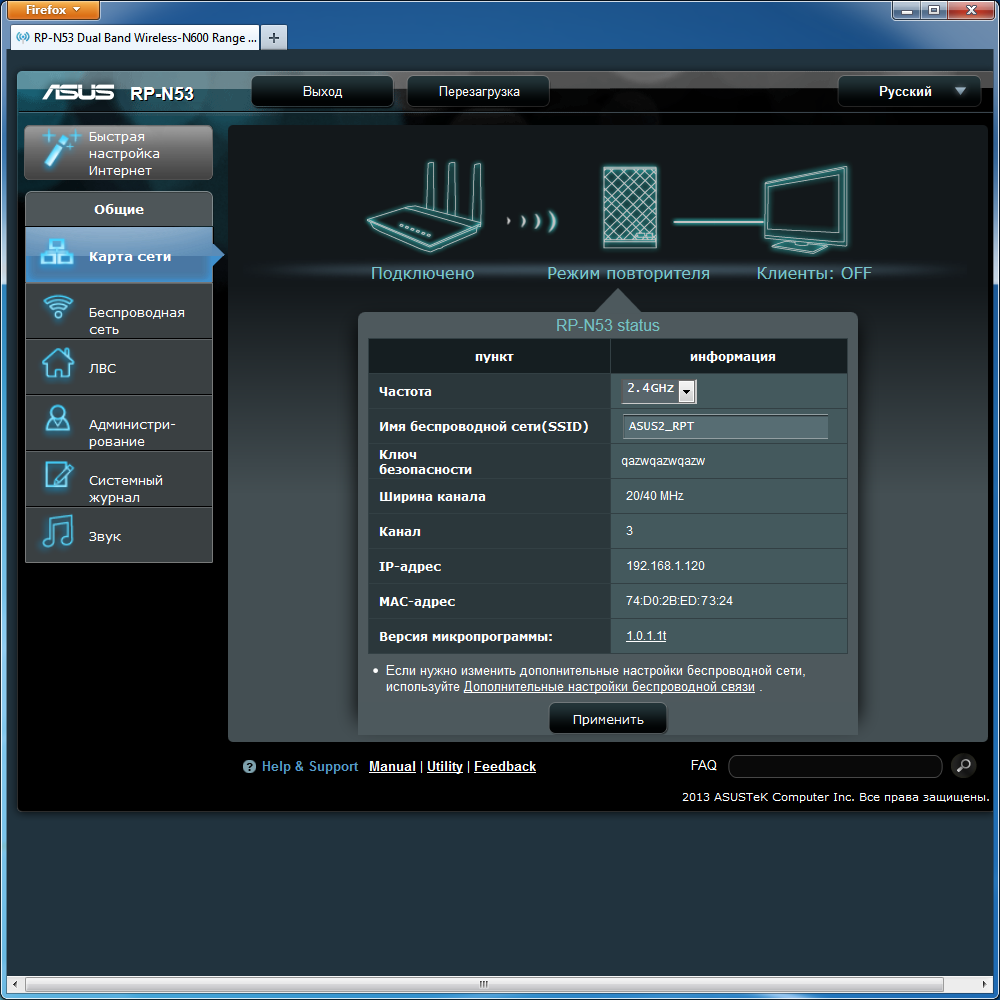
Task: Click the Выход logout button
Action: click(x=322, y=91)
